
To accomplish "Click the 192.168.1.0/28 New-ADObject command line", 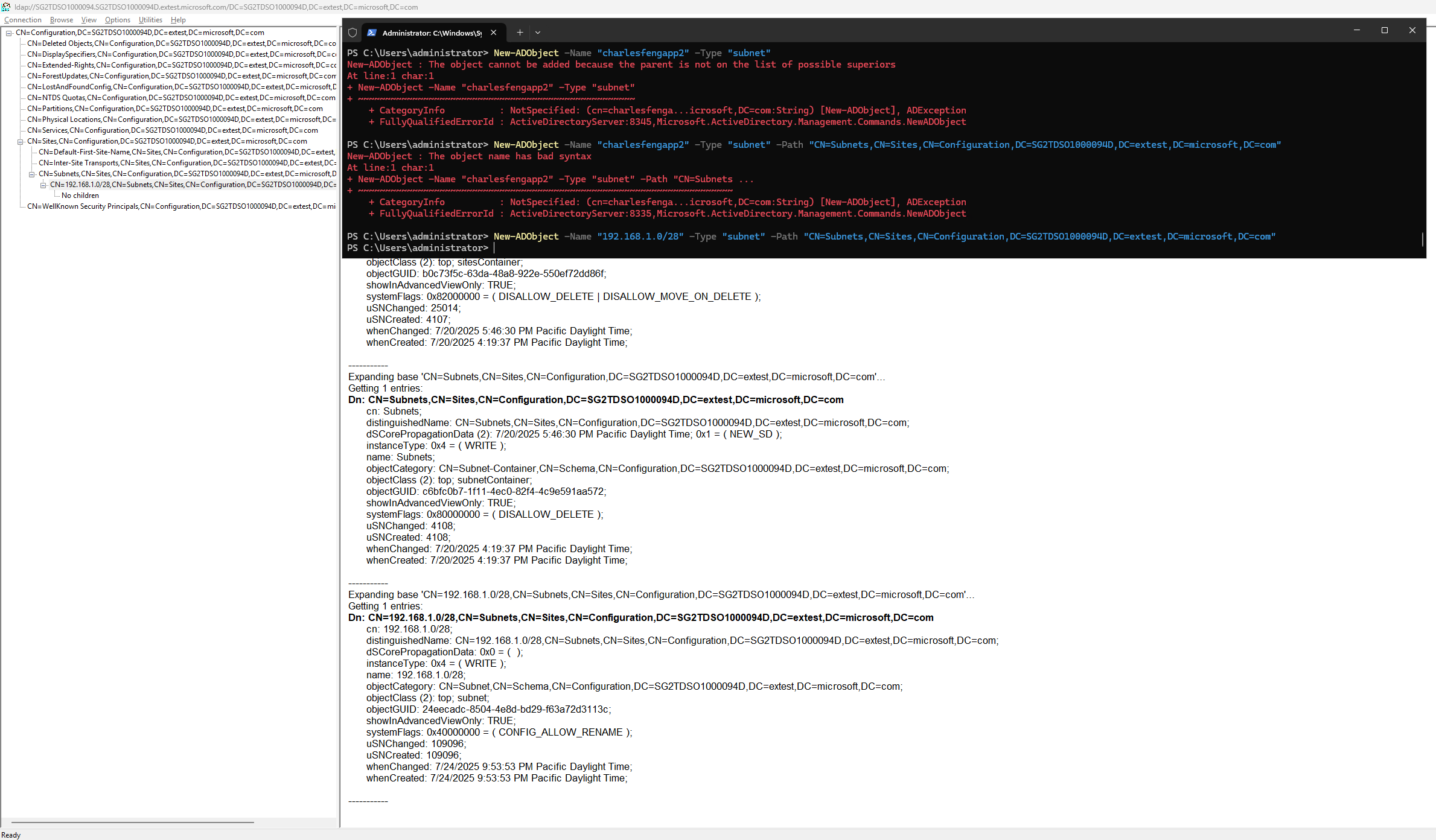I will pyautogui.click(x=811, y=237).
